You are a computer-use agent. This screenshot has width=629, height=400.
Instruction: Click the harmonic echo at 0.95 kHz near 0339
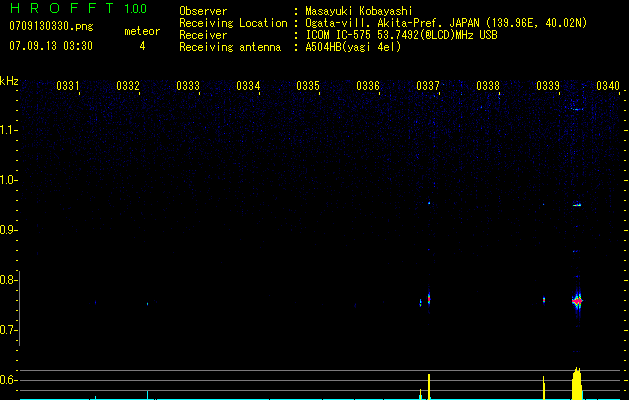coord(577,205)
